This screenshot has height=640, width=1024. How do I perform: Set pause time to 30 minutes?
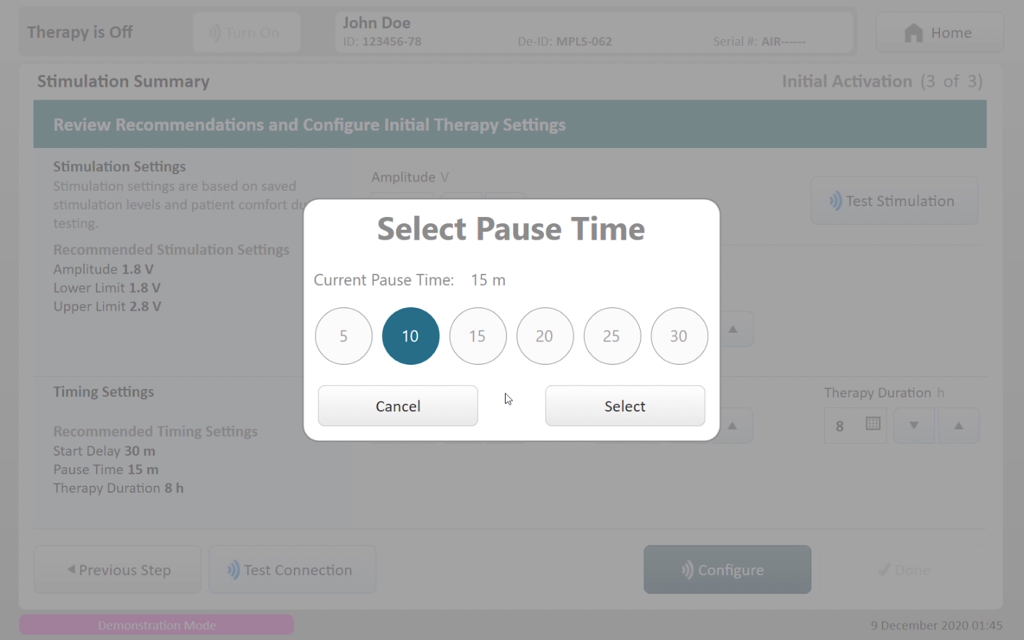pos(679,336)
